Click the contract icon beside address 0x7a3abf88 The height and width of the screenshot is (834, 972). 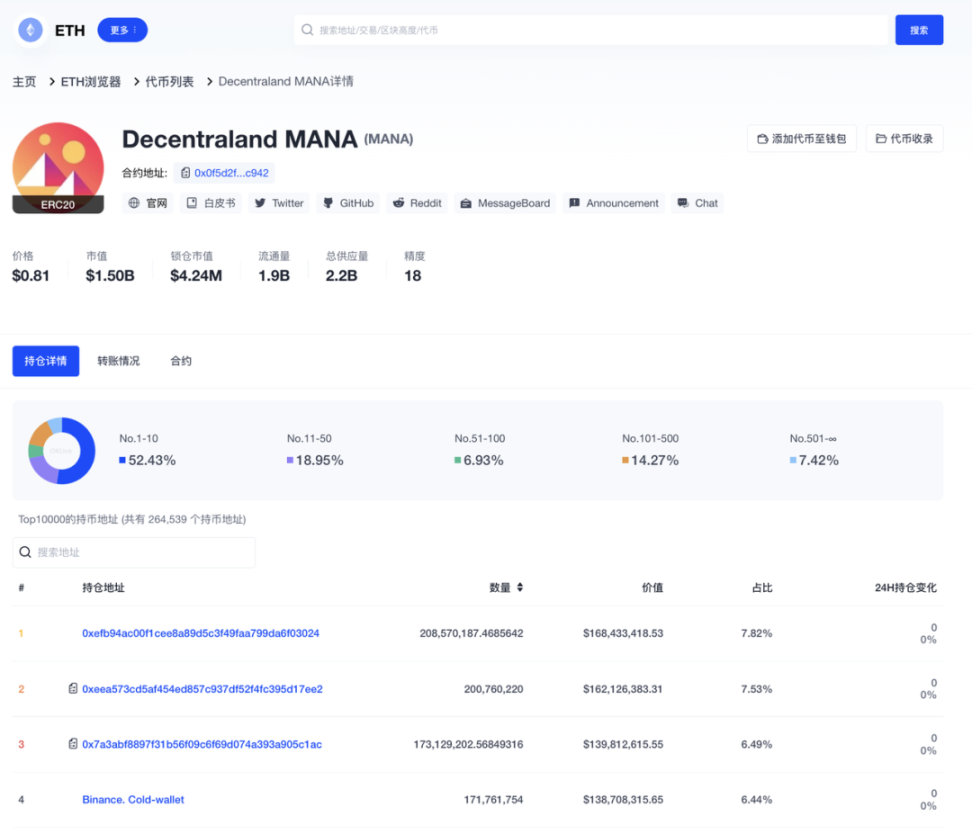pos(73,744)
